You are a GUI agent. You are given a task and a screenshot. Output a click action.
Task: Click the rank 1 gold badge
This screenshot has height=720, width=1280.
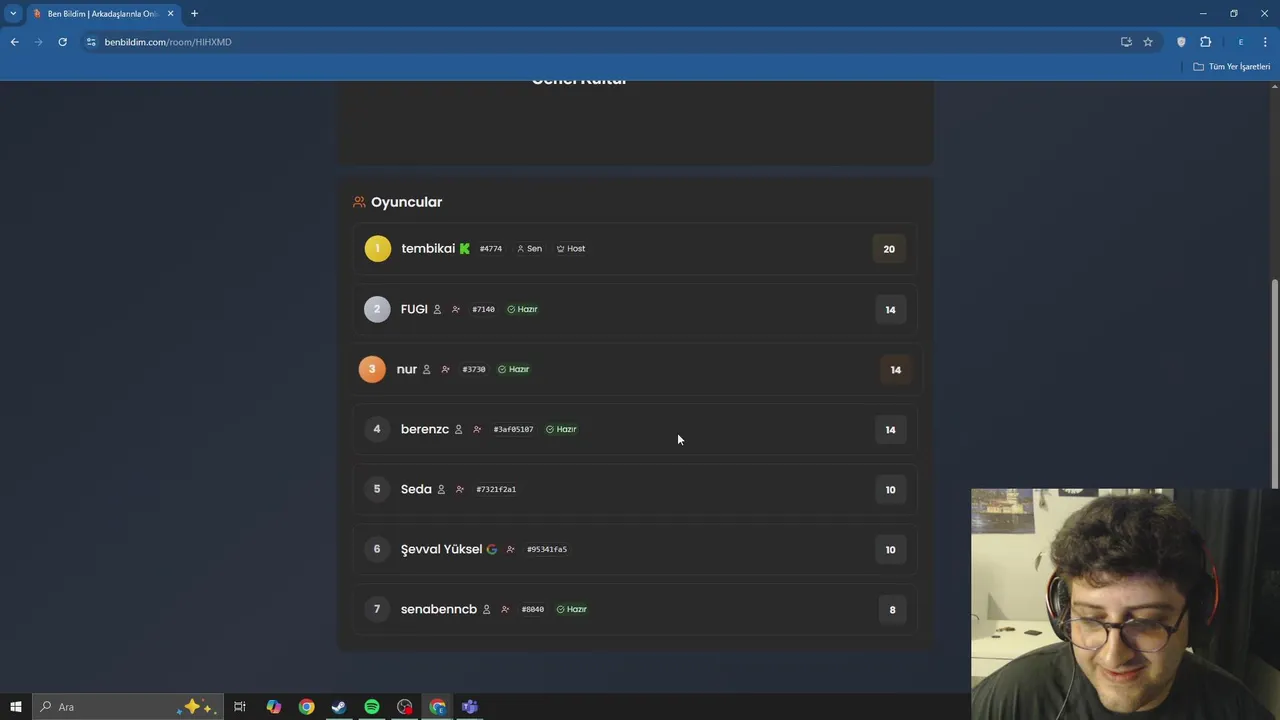pyautogui.click(x=378, y=249)
